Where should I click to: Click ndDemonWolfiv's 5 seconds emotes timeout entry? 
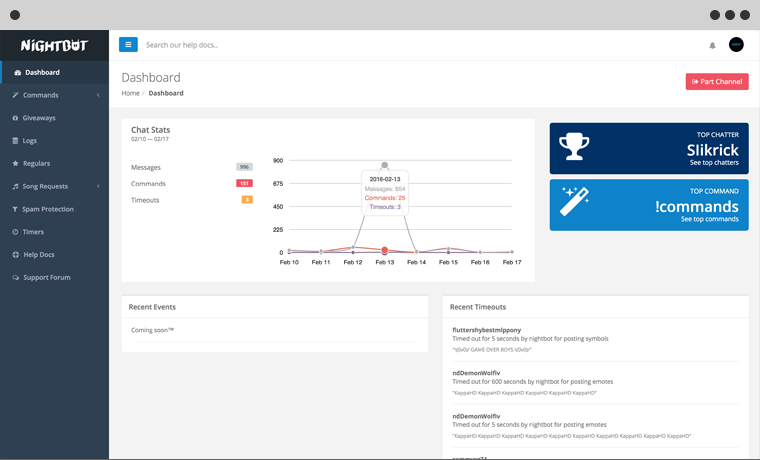click(595, 426)
